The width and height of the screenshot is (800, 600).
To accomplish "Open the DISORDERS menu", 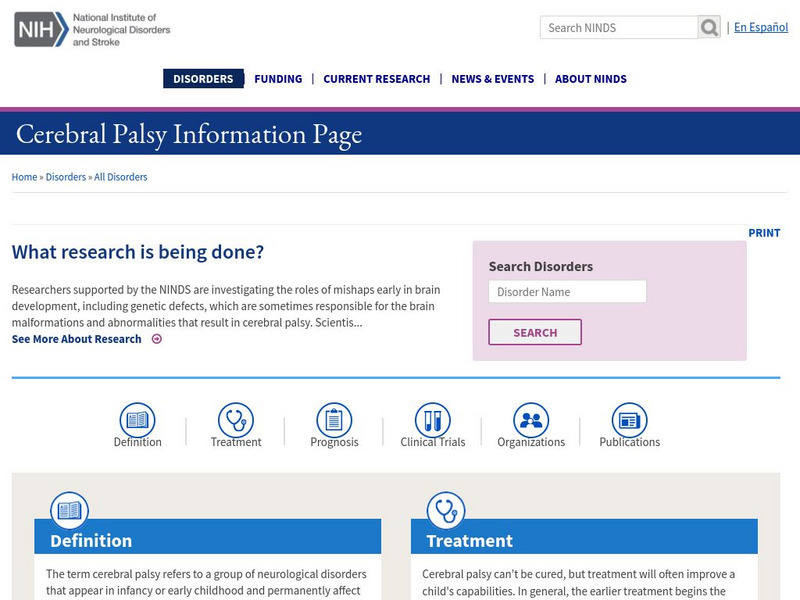I will 203,78.
